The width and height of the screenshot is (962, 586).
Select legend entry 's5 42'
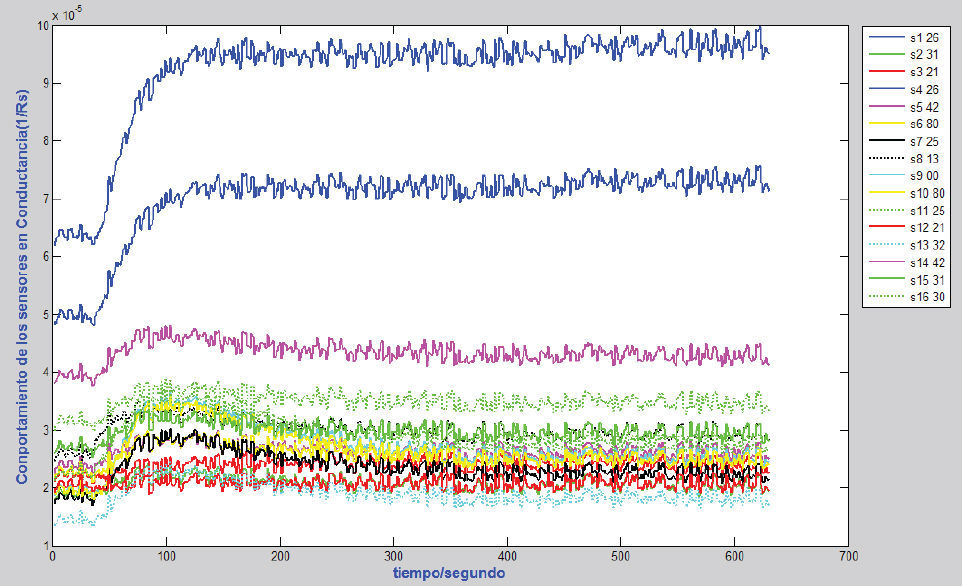922,106
